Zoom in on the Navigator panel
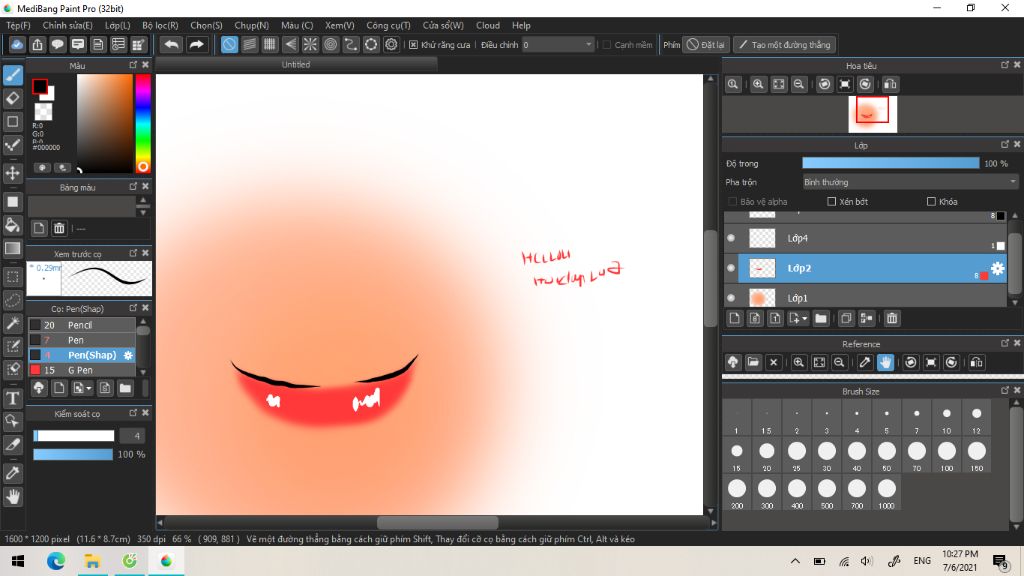 click(758, 85)
